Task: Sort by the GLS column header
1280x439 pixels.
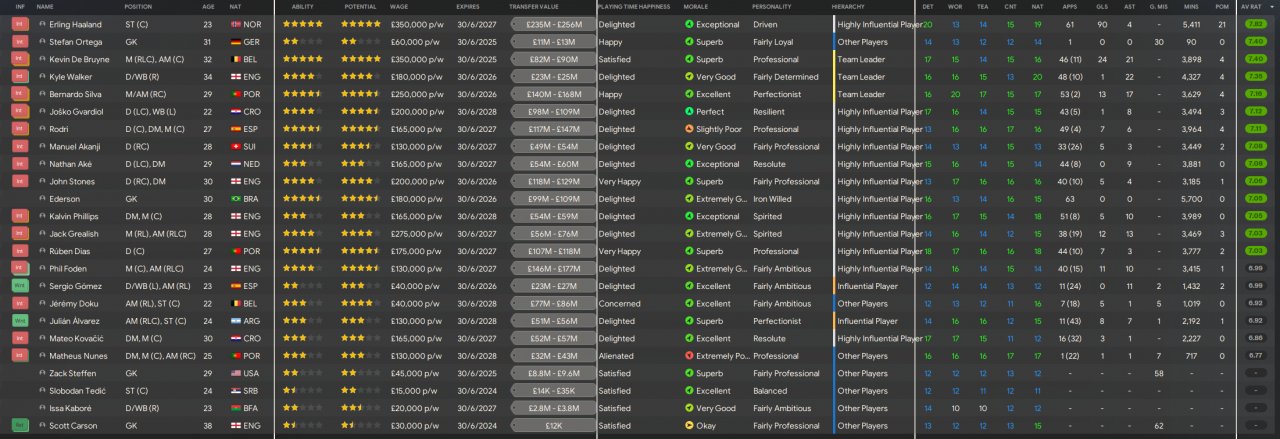Action: click(x=1102, y=7)
